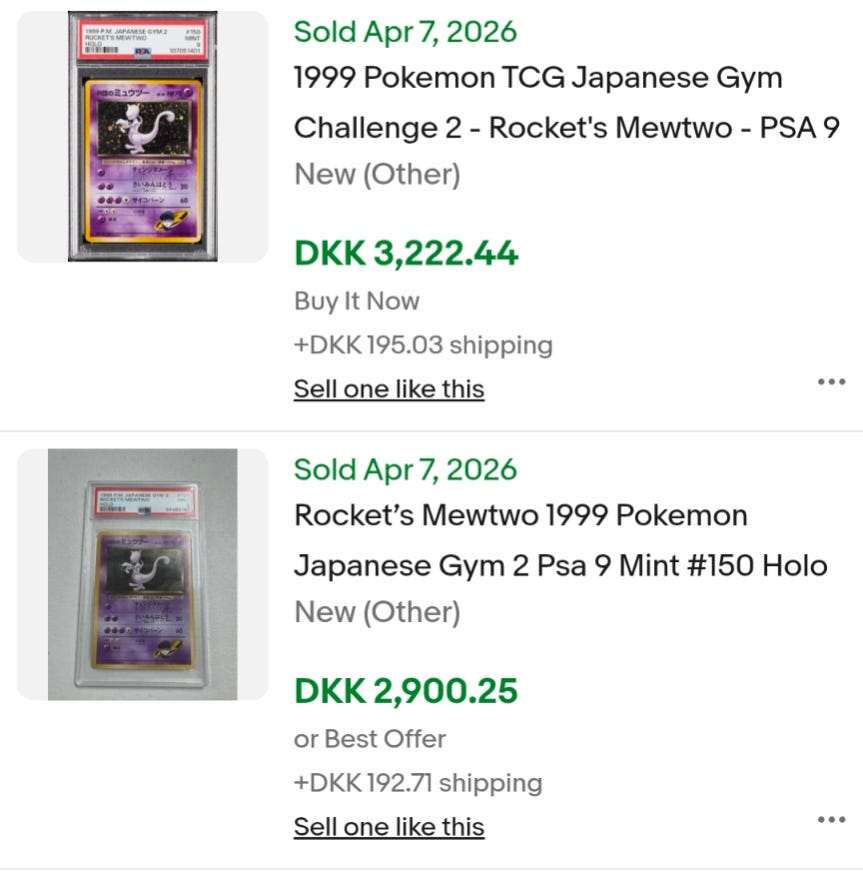This screenshot has width=863, height=876.
Task: Open the Gym Challenge 2 Rocket's Mewtwo thumbnail
Action: point(142,137)
